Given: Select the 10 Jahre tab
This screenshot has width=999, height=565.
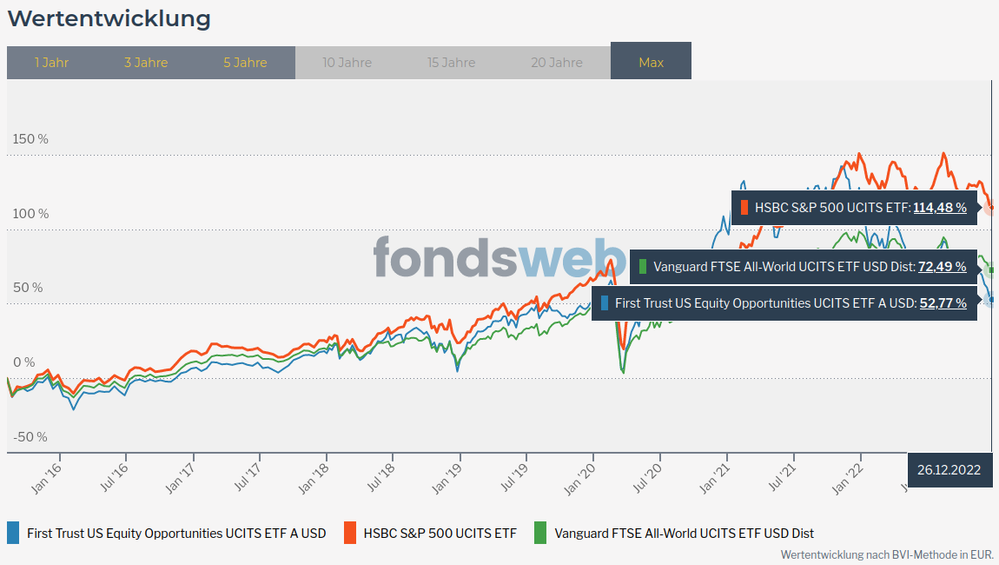Looking at the screenshot, I should pos(347,62).
